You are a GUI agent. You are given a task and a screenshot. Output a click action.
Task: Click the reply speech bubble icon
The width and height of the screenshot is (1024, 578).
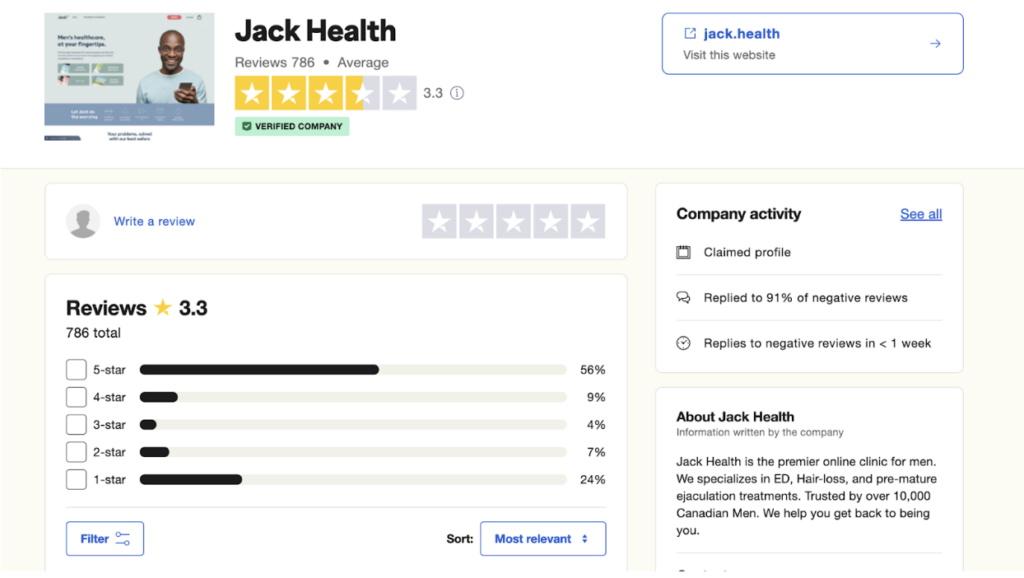coord(684,298)
